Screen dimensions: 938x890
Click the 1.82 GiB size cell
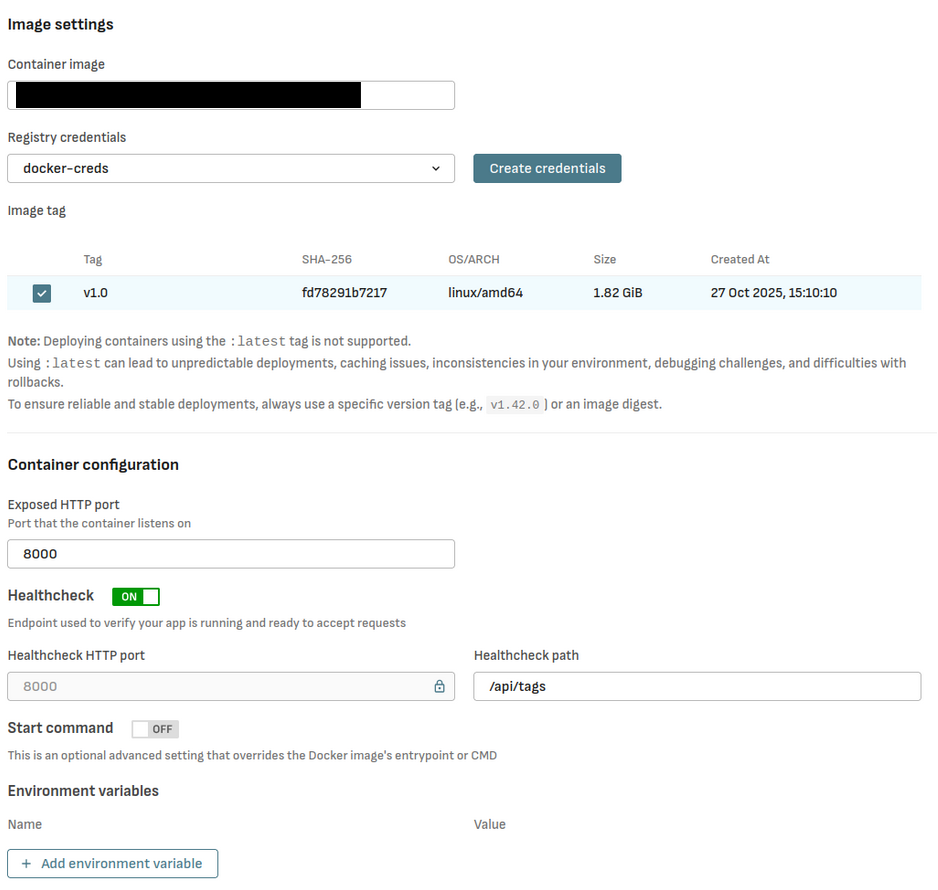618,293
